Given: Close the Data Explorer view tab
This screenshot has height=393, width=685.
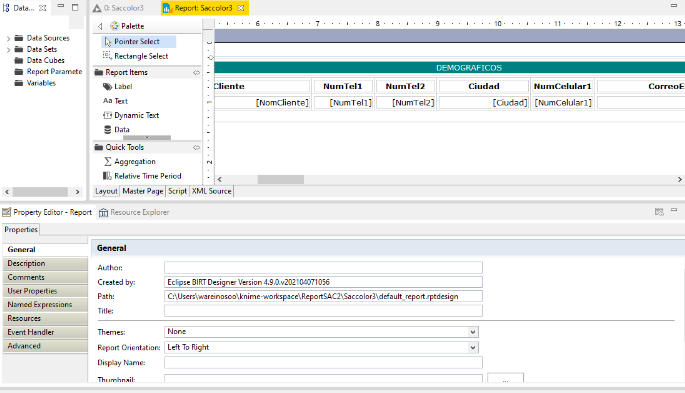Looking at the screenshot, I should [x=43, y=8].
